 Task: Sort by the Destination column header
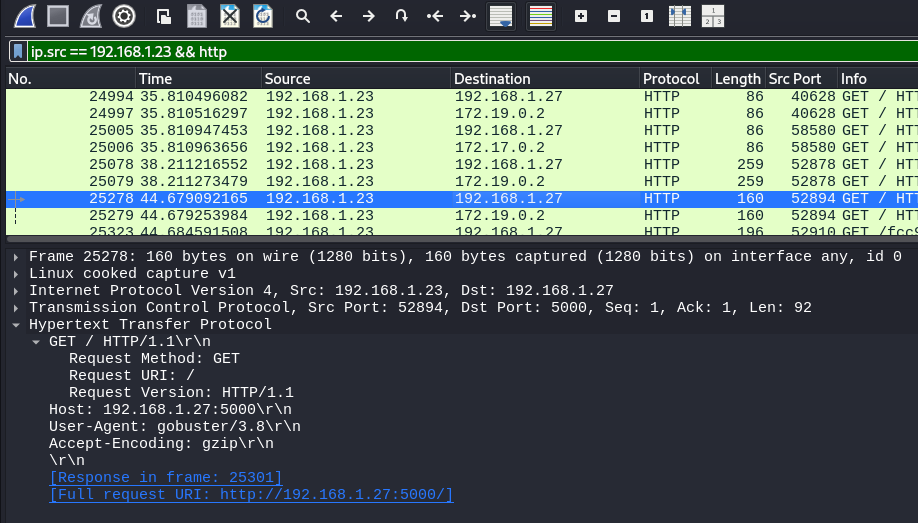pos(491,79)
